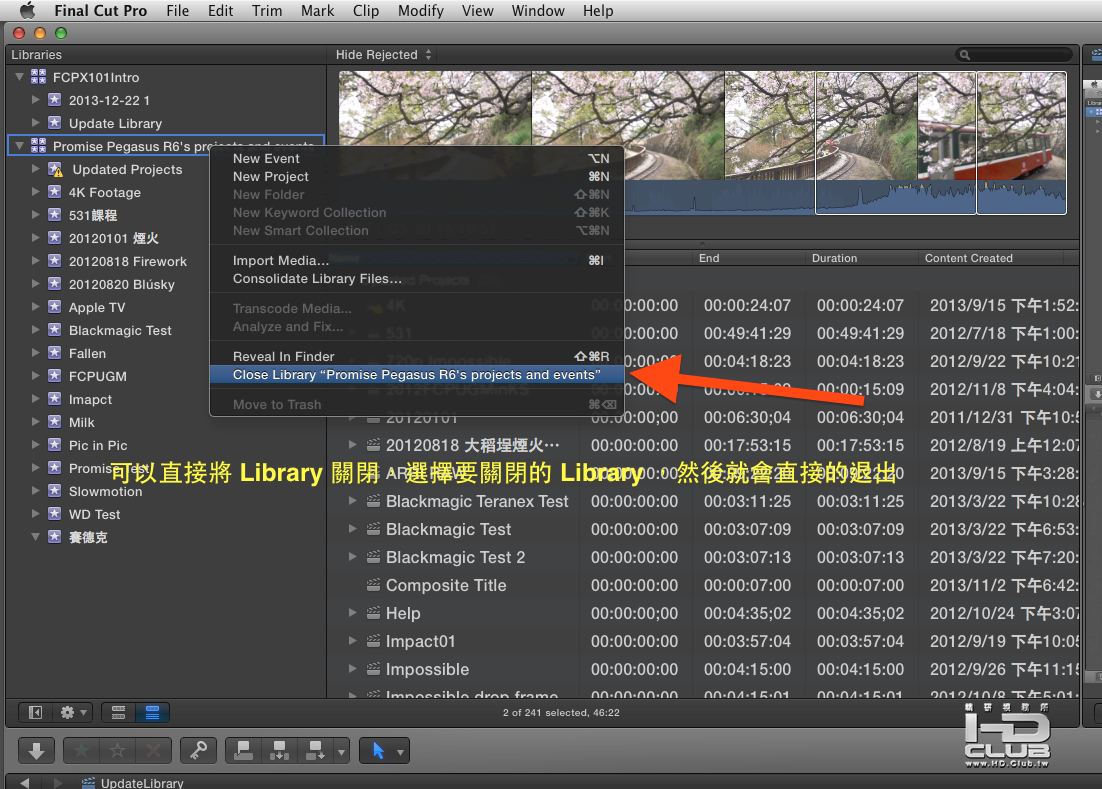Viewport: 1102px width, 789px height.
Task: Click the Append clip to storyline icon
Action: (x=315, y=750)
